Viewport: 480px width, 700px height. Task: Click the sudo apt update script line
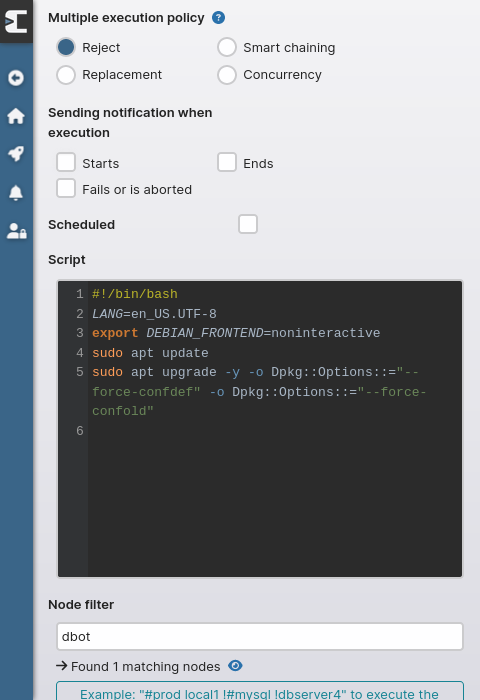tap(150, 353)
